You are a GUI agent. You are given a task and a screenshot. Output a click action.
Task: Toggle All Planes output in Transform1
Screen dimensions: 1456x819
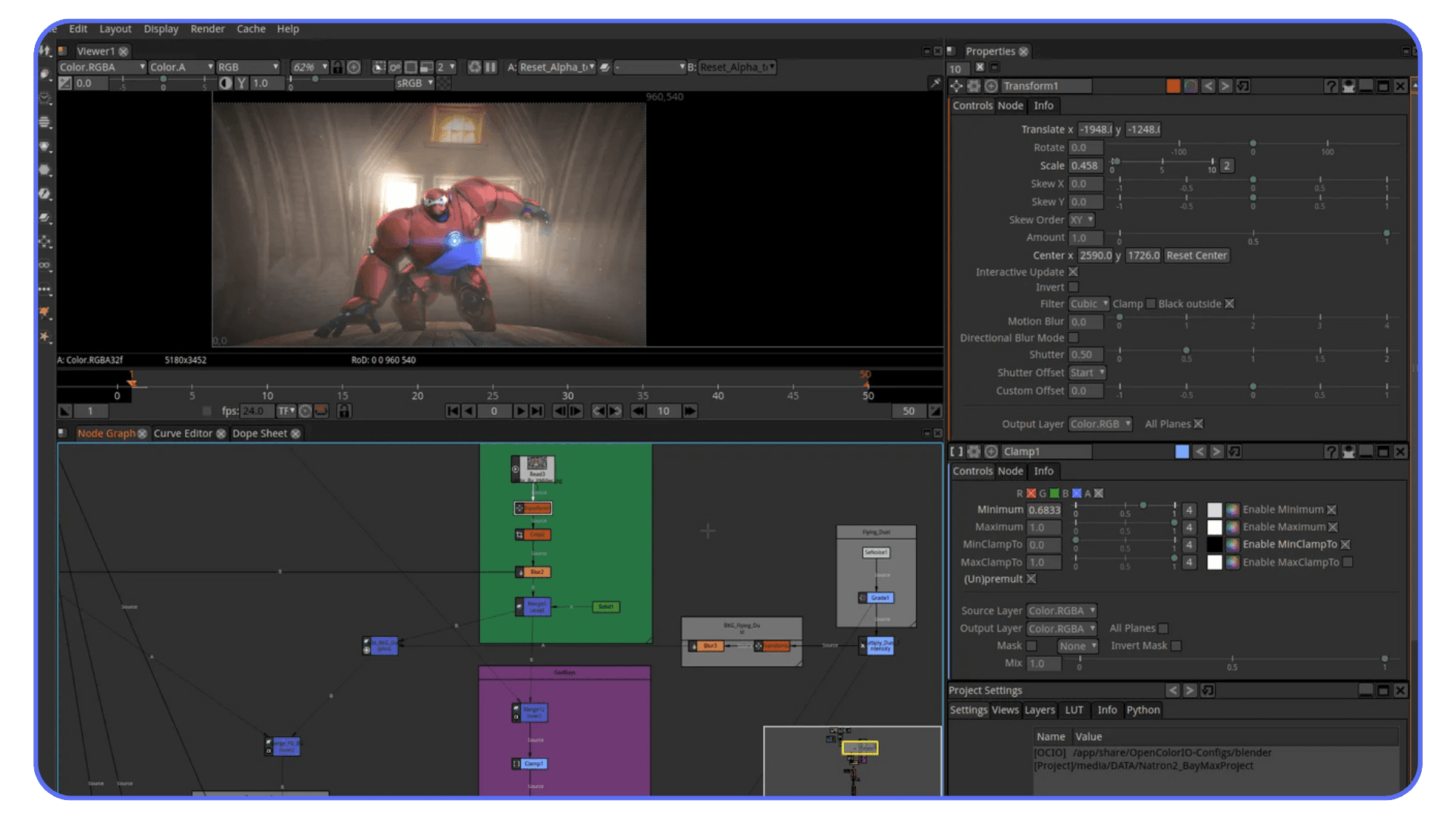(x=1198, y=423)
